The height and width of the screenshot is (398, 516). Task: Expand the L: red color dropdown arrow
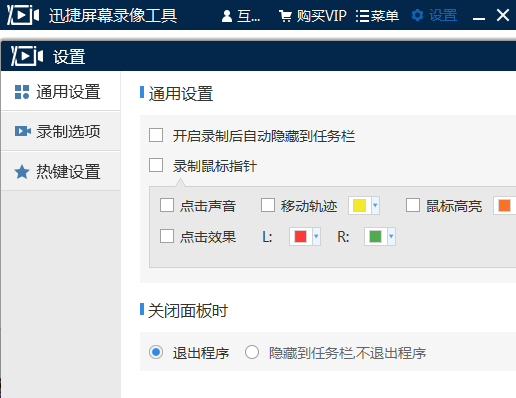click(316, 237)
